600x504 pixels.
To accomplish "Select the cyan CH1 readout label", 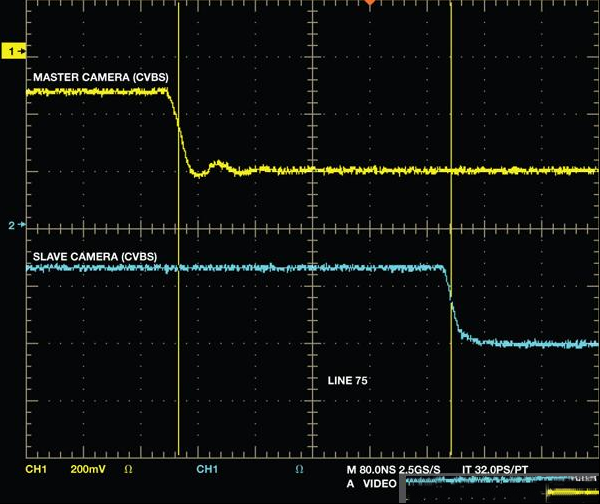I will click(207, 469).
